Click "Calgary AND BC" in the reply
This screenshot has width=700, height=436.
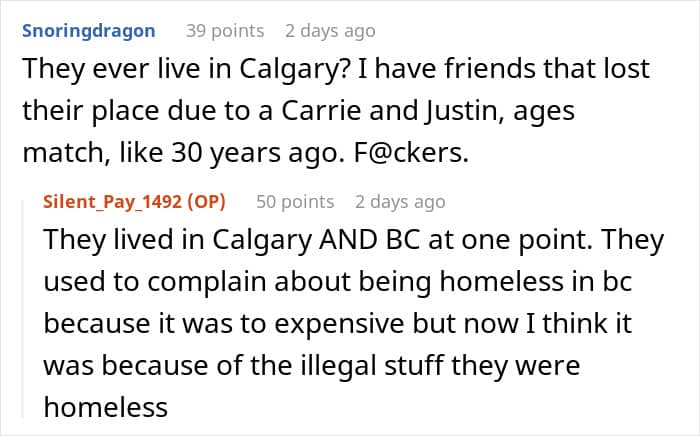[x=316, y=240]
